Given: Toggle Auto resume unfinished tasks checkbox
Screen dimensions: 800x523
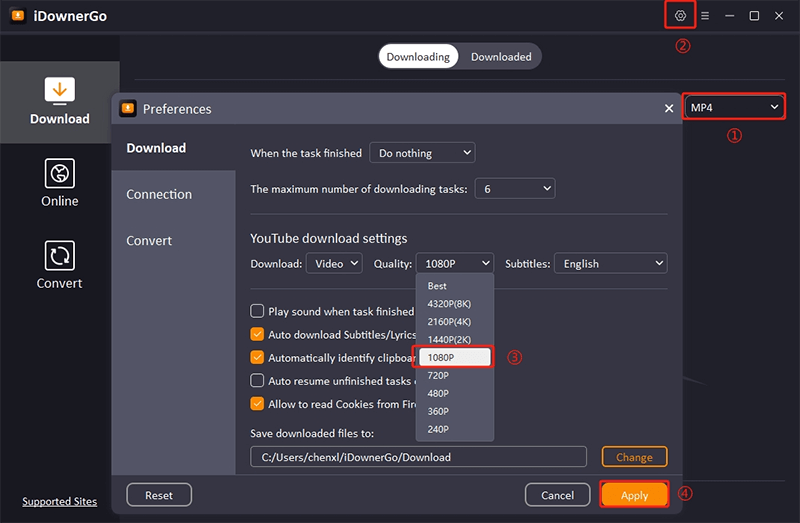Looking at the screenshot, I should coord(258,380).
